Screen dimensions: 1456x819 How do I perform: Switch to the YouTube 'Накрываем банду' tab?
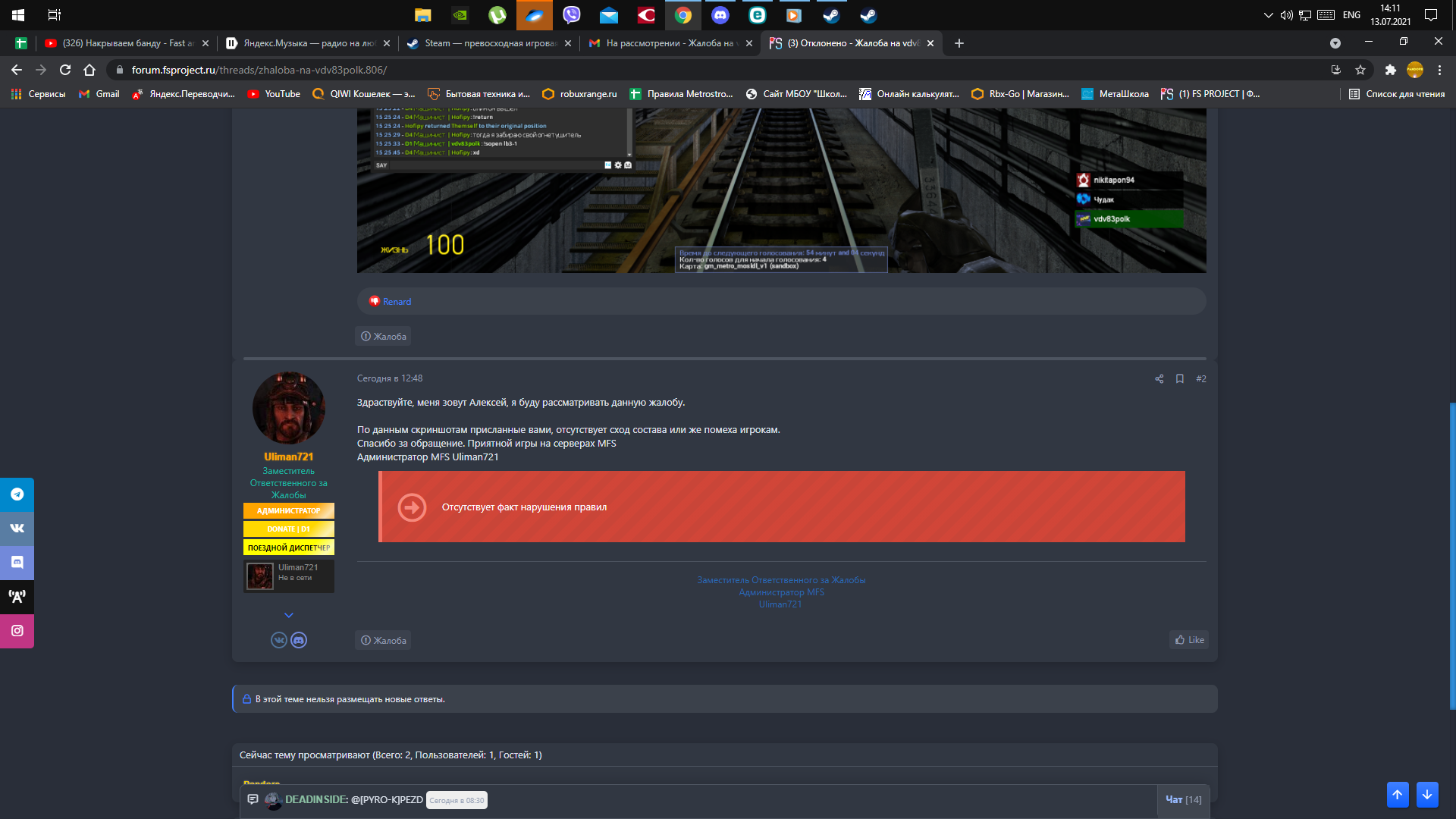click(127, 43)
